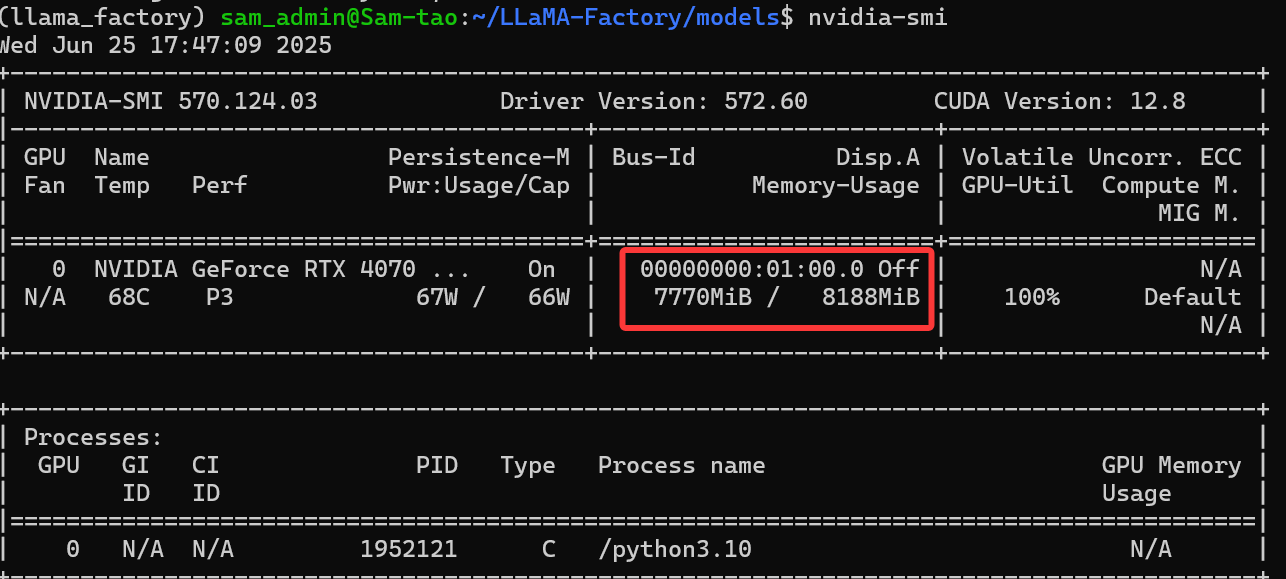Click "Driver Version: 572.60" text
The image size is (1286, 579).
(654, 101)
